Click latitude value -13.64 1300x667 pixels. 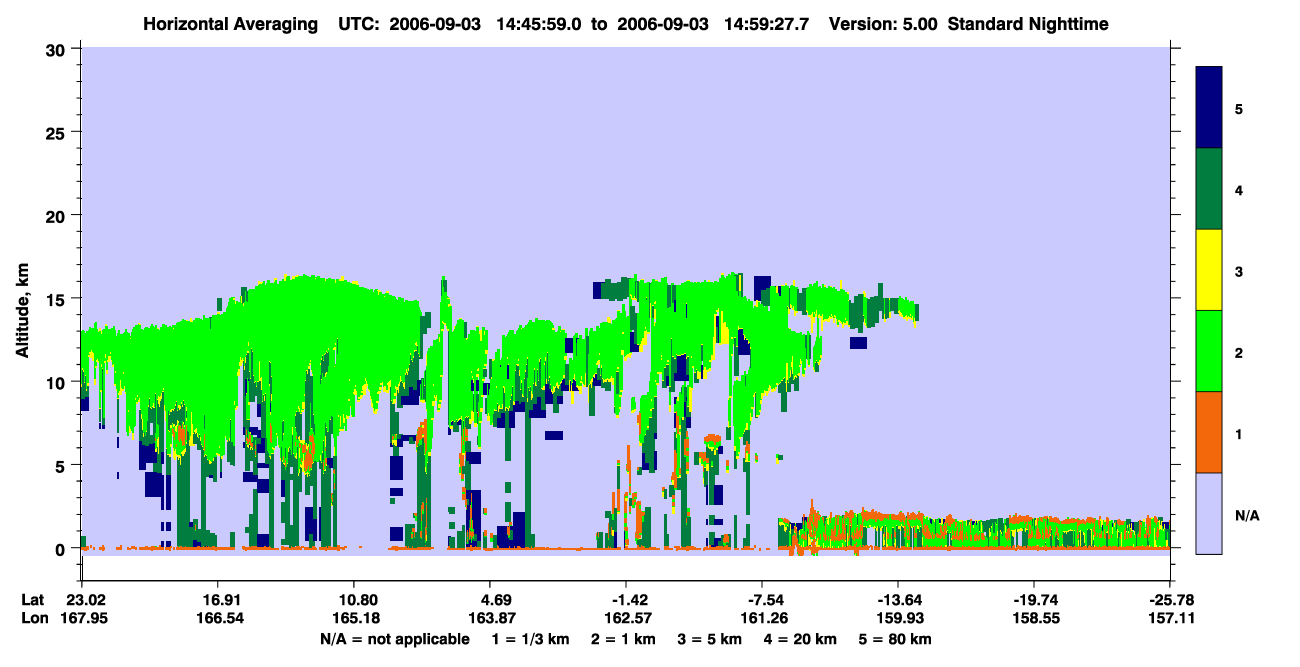898,600
